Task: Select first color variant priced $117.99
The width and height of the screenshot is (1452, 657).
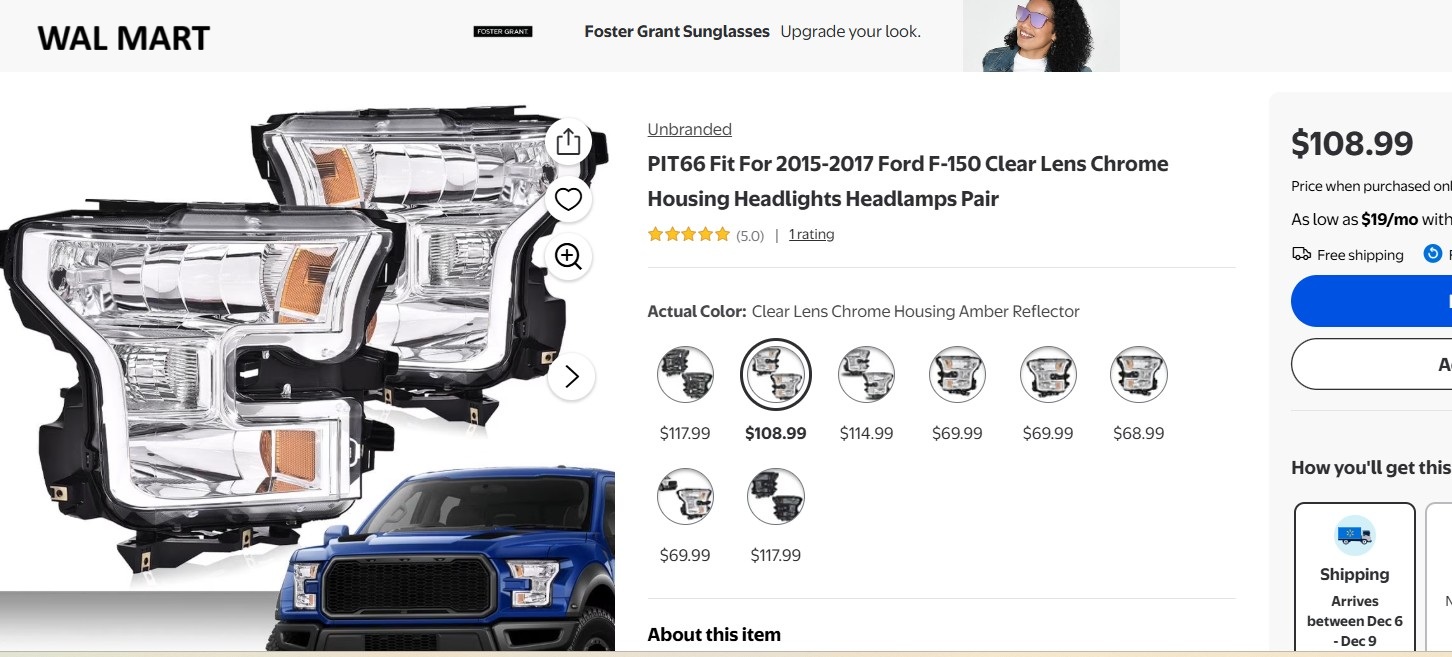Action: [685, 374]
